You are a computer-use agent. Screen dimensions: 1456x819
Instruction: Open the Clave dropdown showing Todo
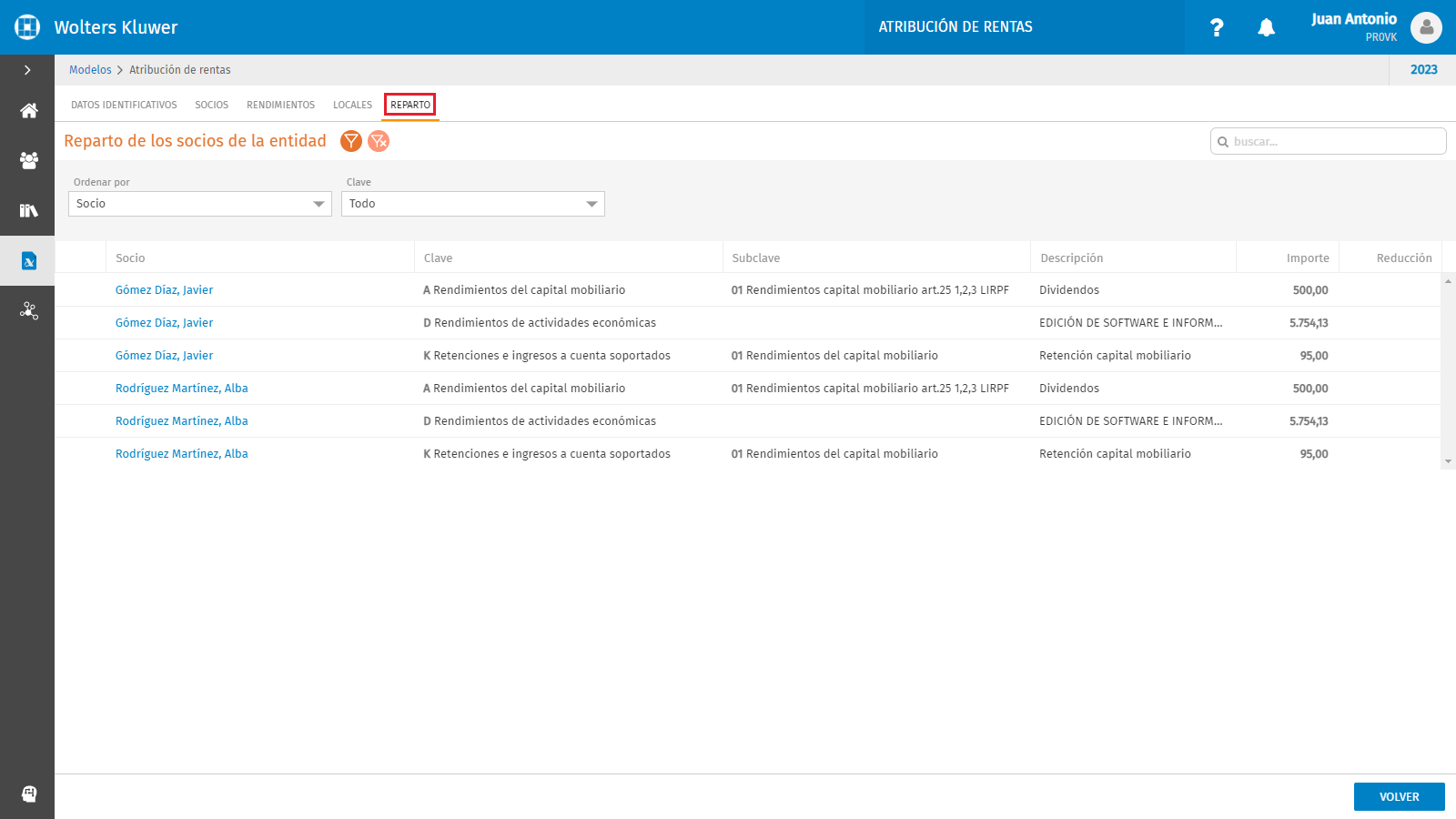click(x=473, y=204)
